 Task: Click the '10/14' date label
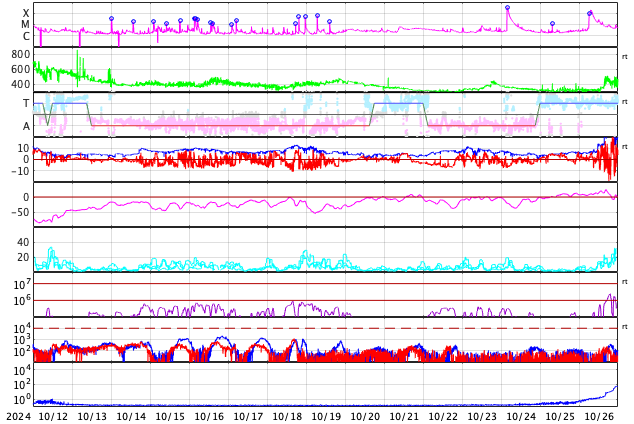click(131, 416)
